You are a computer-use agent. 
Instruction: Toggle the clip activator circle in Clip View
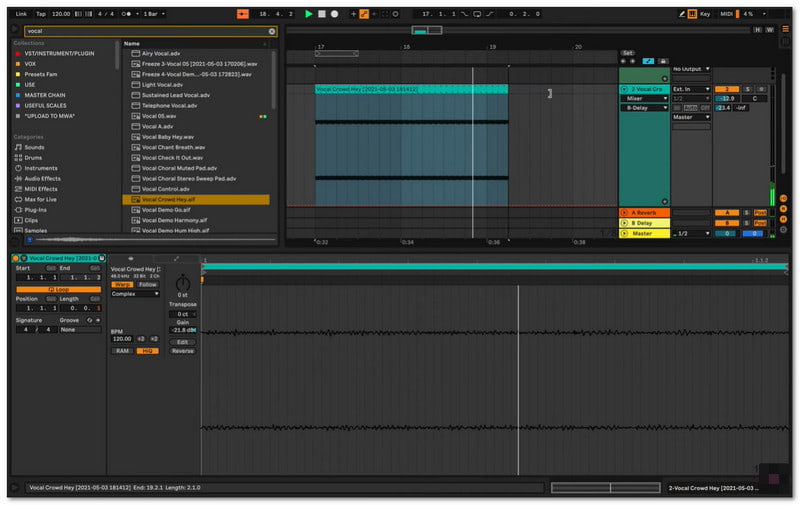tap(15, 258)
